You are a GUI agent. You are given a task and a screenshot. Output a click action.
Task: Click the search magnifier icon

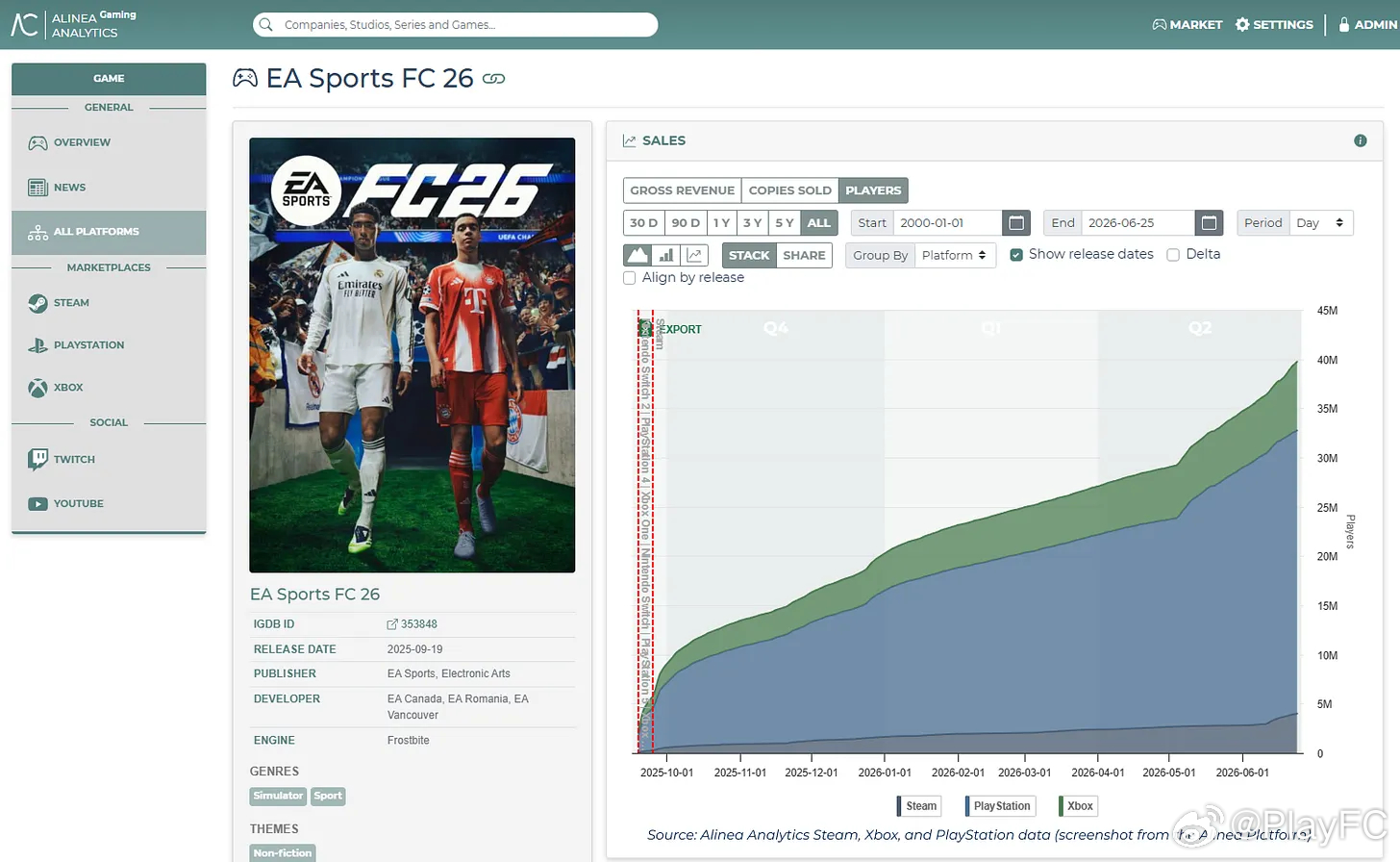point(266,25)
